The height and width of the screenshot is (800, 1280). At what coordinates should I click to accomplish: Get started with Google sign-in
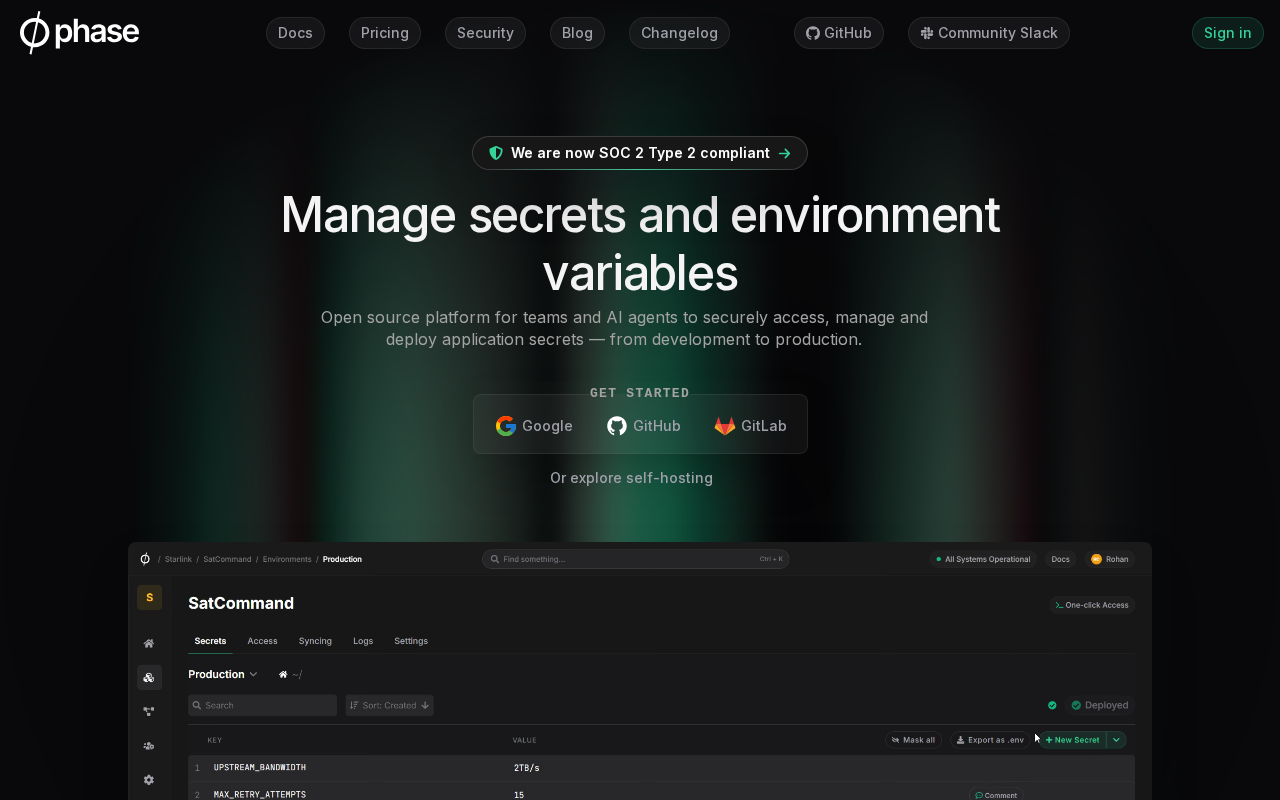tap(534, 426)
